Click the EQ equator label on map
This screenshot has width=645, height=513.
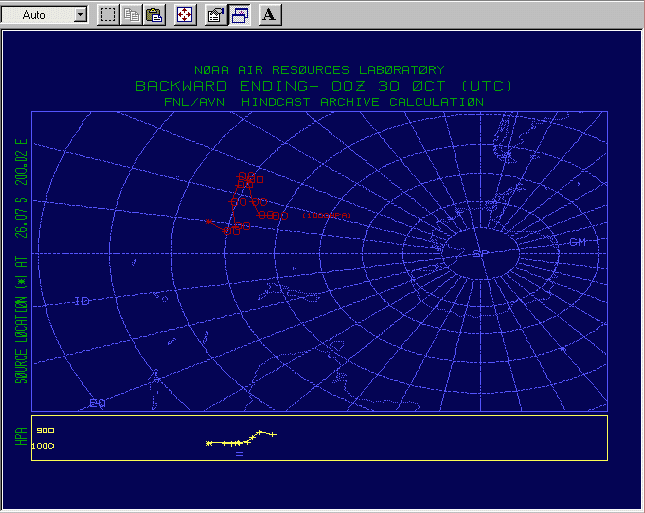[97, 403]
